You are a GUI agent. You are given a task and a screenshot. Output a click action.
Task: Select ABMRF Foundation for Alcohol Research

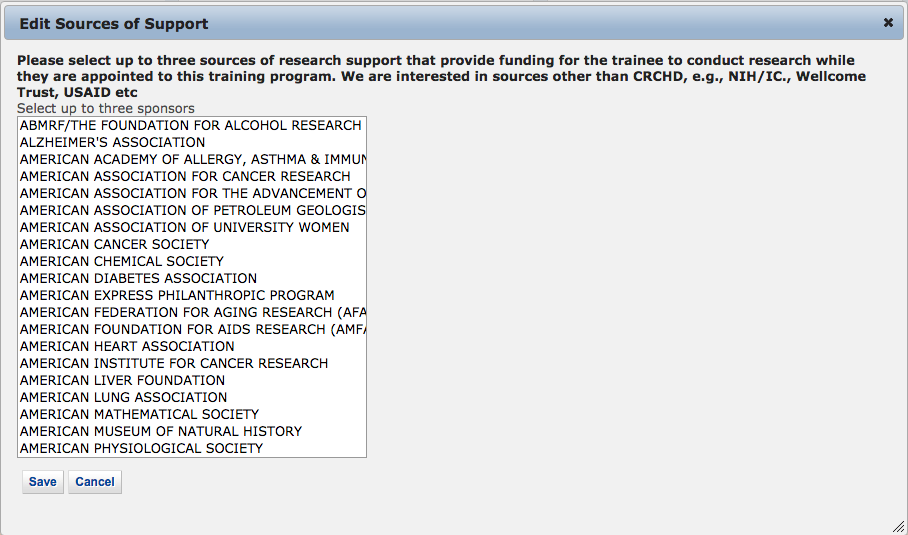(190, 126)
